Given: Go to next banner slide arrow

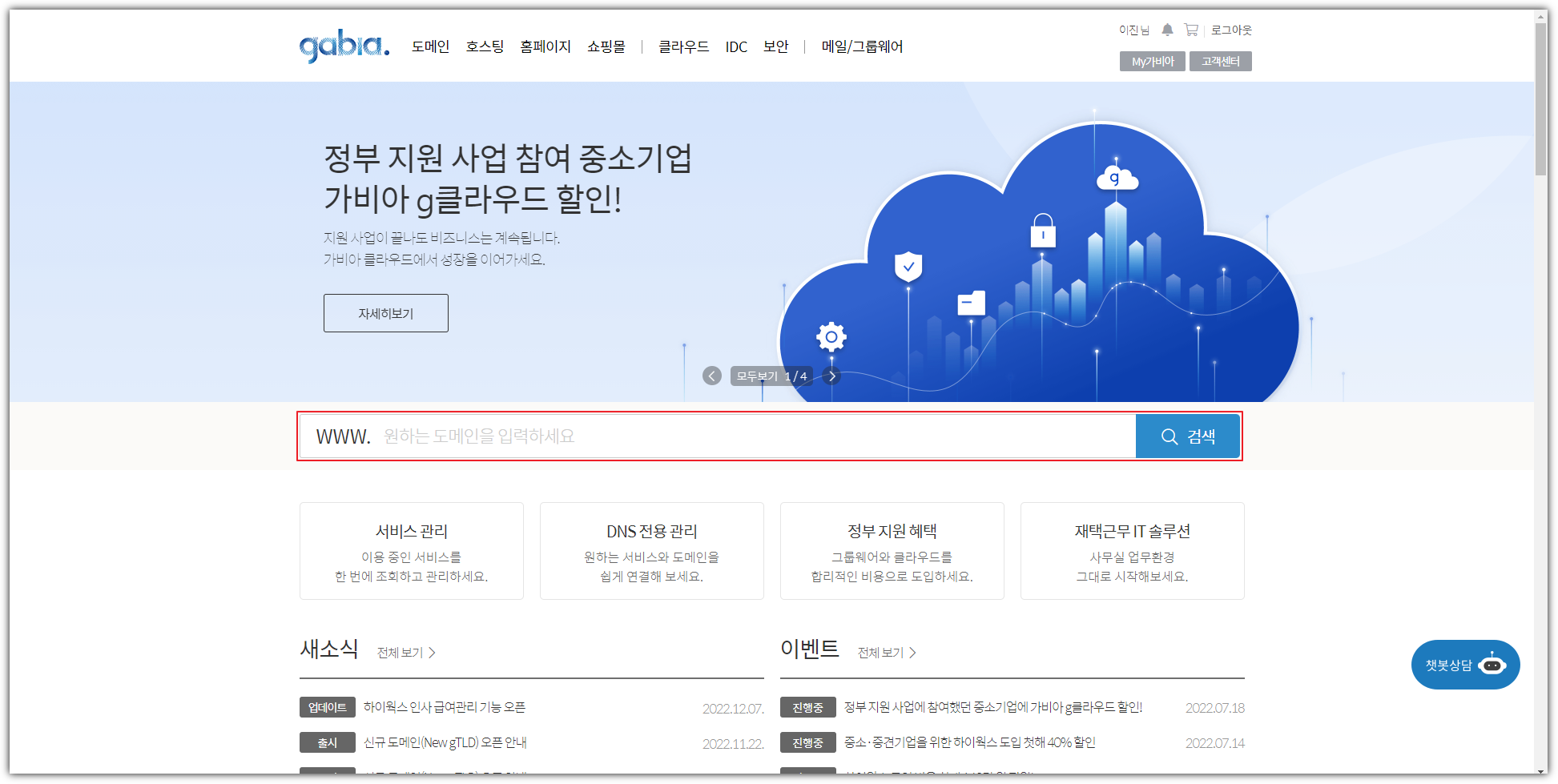Looking at the screenshot, I should [x=832, y=376].
